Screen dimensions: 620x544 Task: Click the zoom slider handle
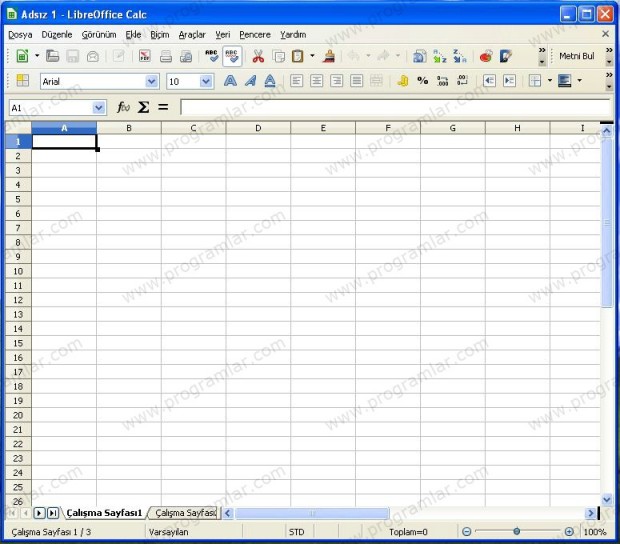click(x=516, y=531)
